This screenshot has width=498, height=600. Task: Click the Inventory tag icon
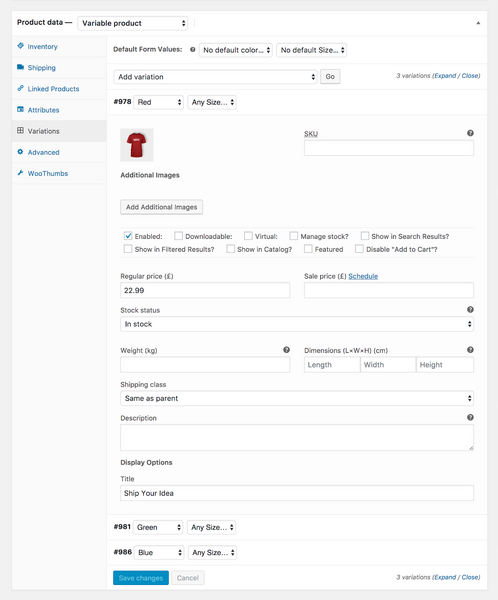[20, 46]
